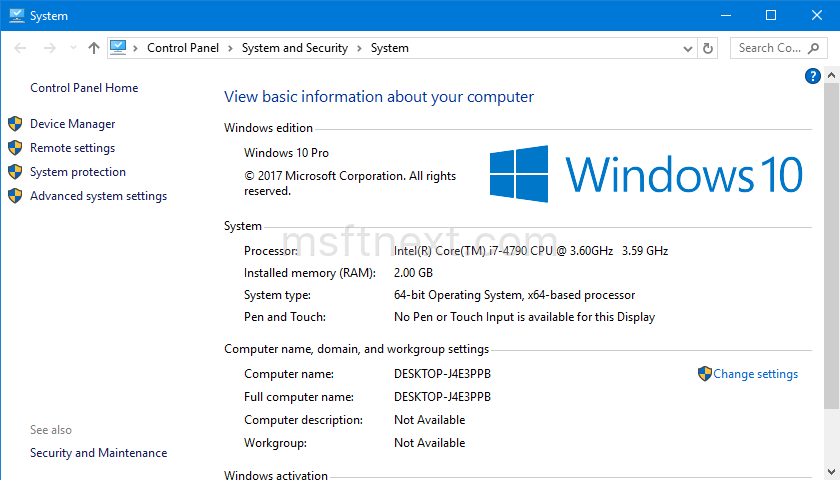Select Control Panel in the breadcrumb
840x480 pixels.
click(183, 48)
